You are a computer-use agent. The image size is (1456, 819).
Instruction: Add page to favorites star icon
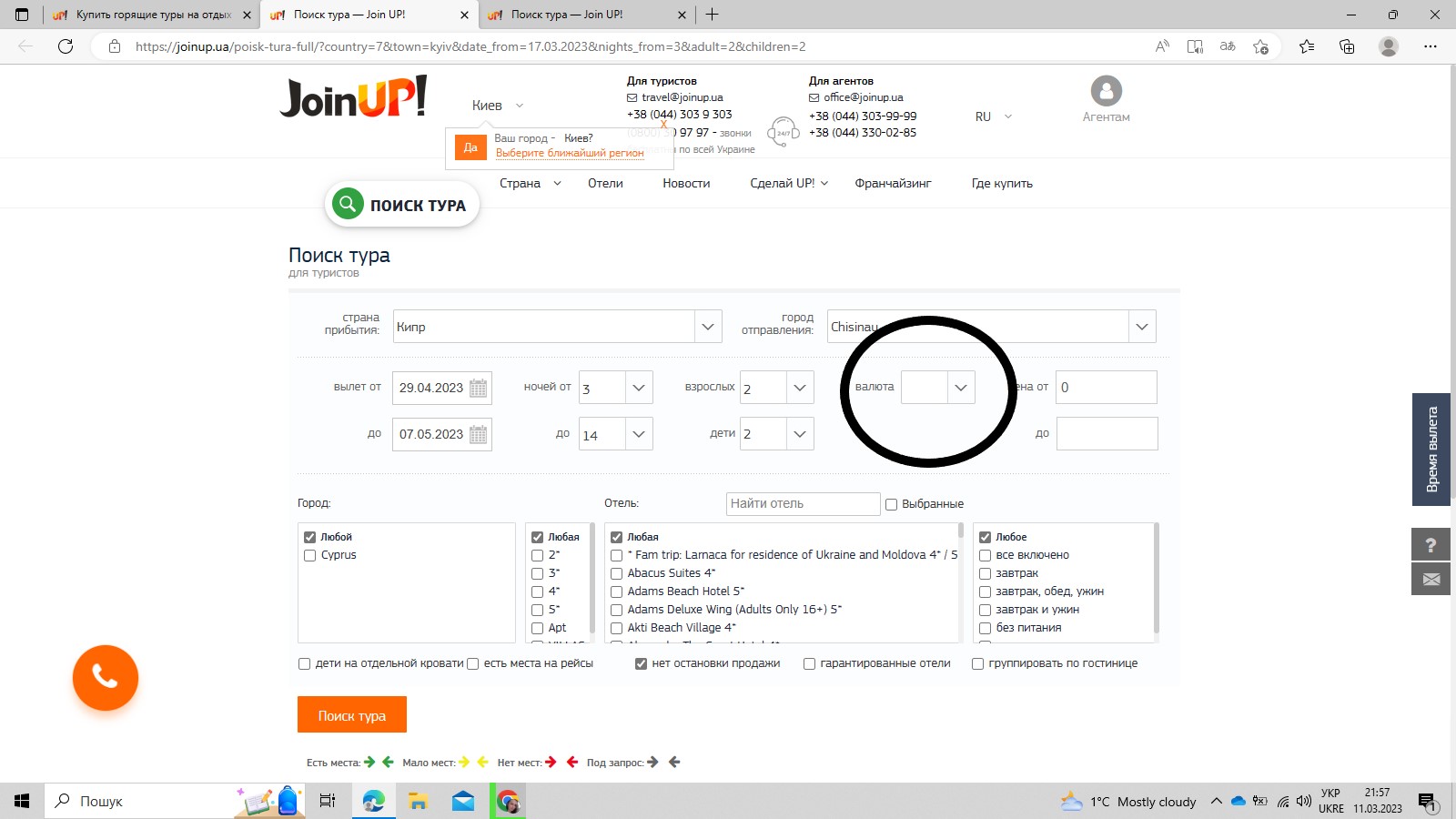tap(1260, 46)
